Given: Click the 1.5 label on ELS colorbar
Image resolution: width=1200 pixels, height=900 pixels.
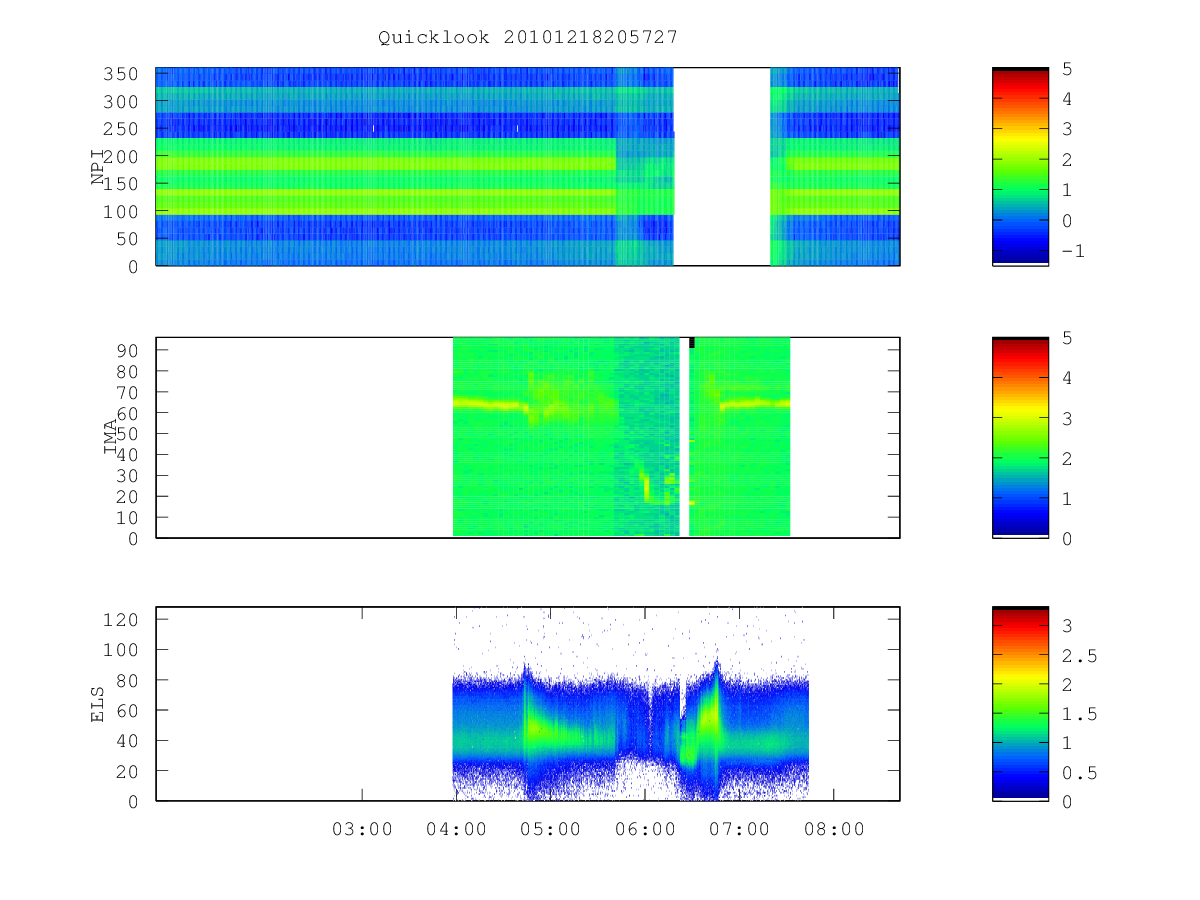Looking at the screenshot, I should point(1078,713).
